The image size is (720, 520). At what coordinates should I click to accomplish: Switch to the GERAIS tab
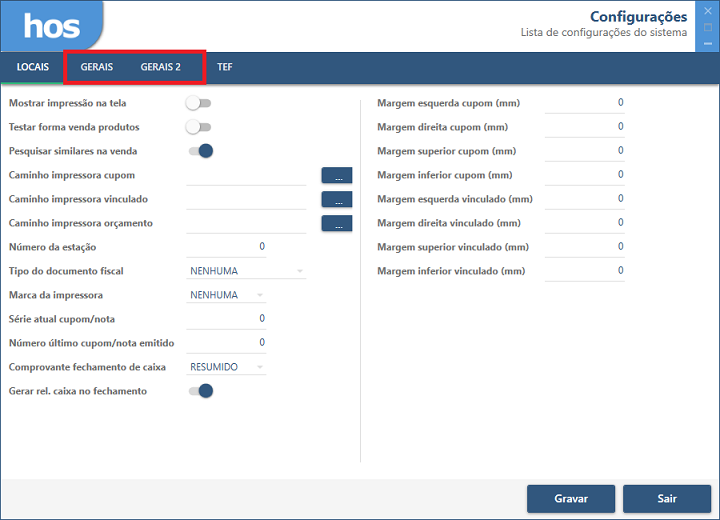(97, 67)
